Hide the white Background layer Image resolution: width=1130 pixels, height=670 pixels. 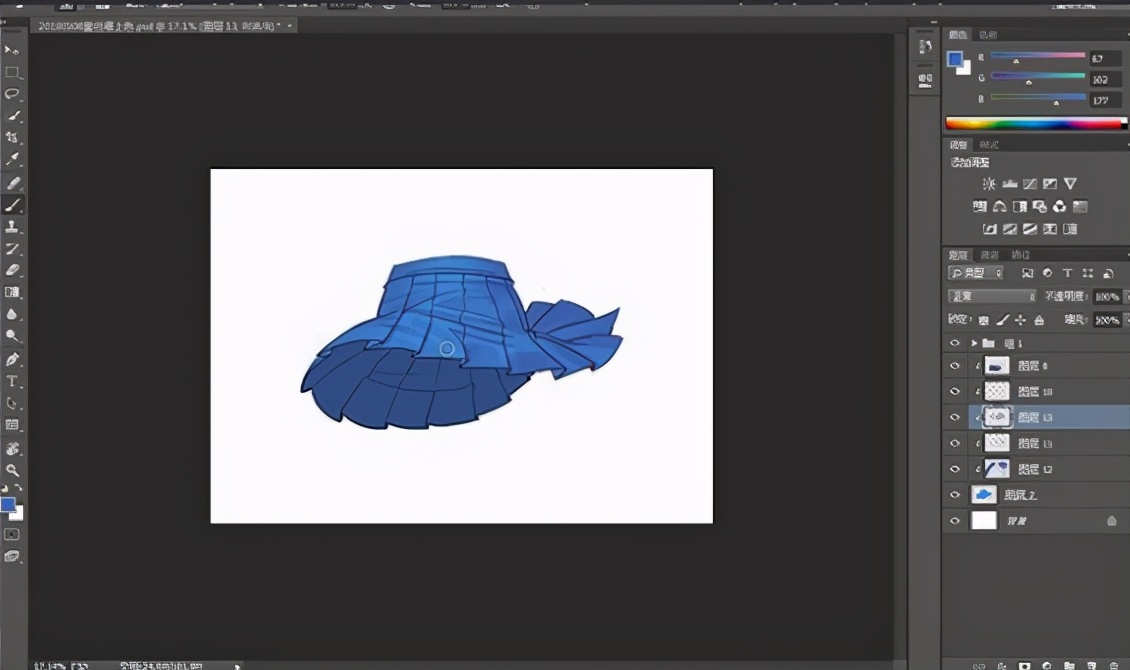coord(955,521)
